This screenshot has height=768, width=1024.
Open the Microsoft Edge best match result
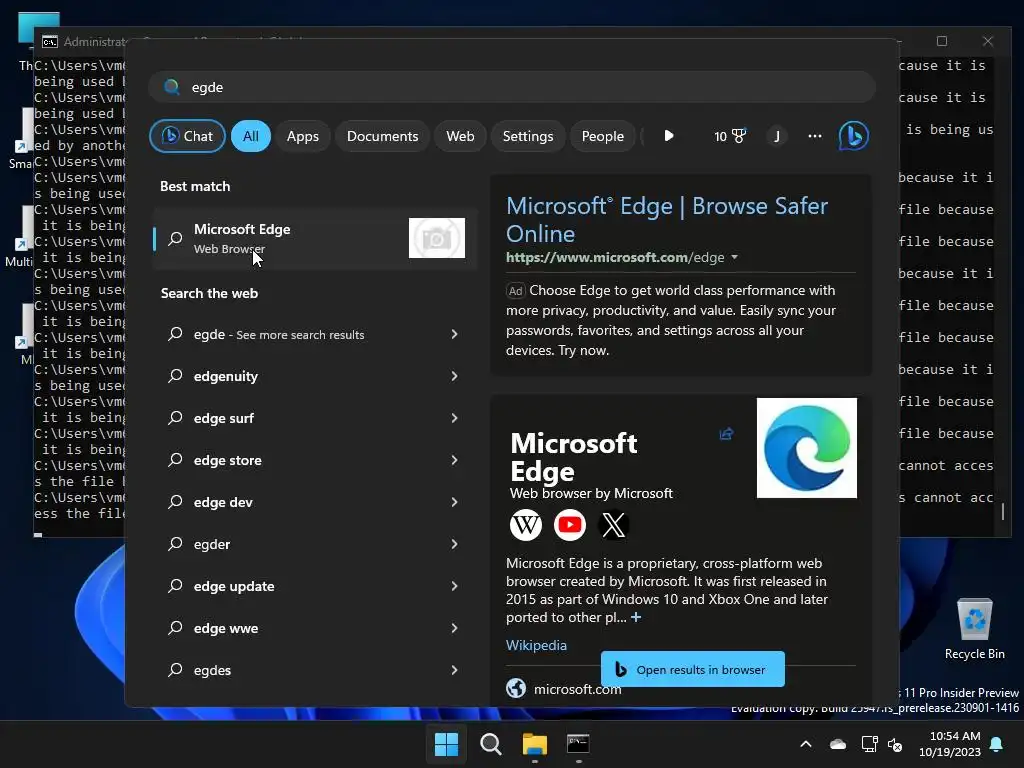pos(315,238)
